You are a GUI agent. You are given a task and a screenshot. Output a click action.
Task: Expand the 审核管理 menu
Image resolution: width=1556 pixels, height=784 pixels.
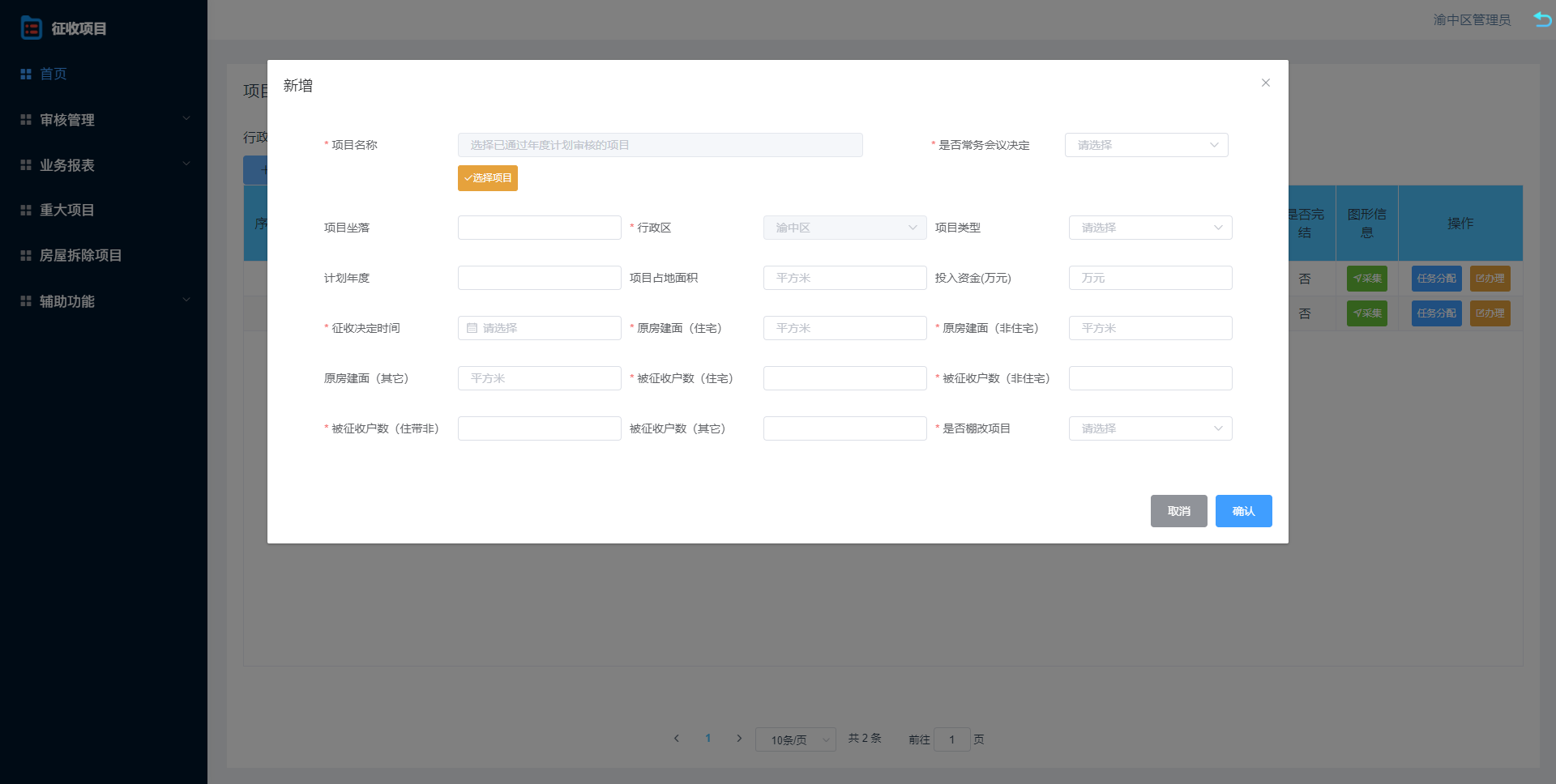104,120
